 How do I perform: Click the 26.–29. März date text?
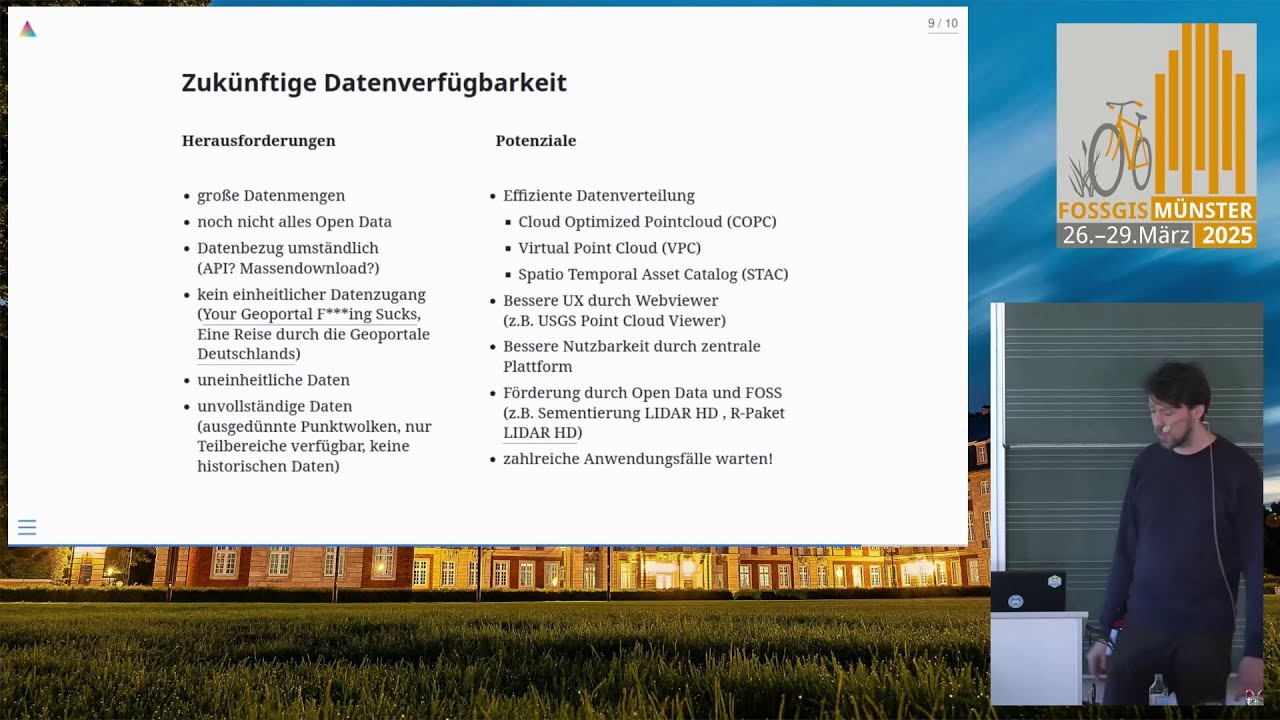pos(1126,236)
